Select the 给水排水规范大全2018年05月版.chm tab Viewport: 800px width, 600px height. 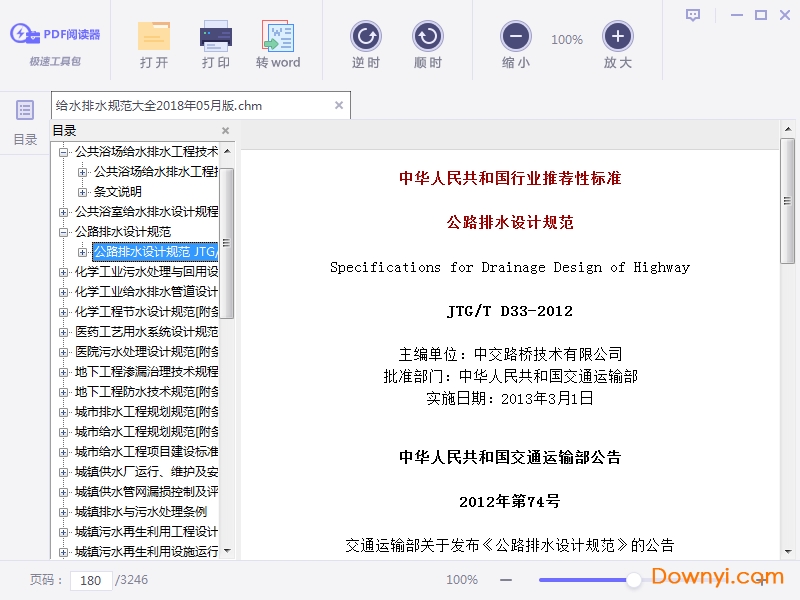point(158,105)
